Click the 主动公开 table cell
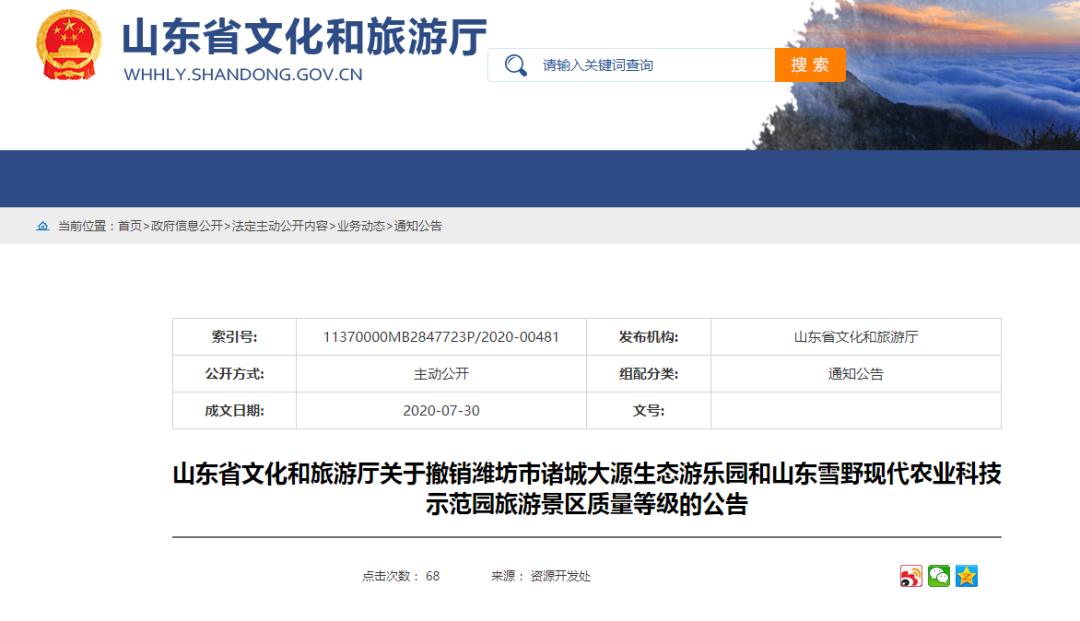1080x621 pixels. 441,374
